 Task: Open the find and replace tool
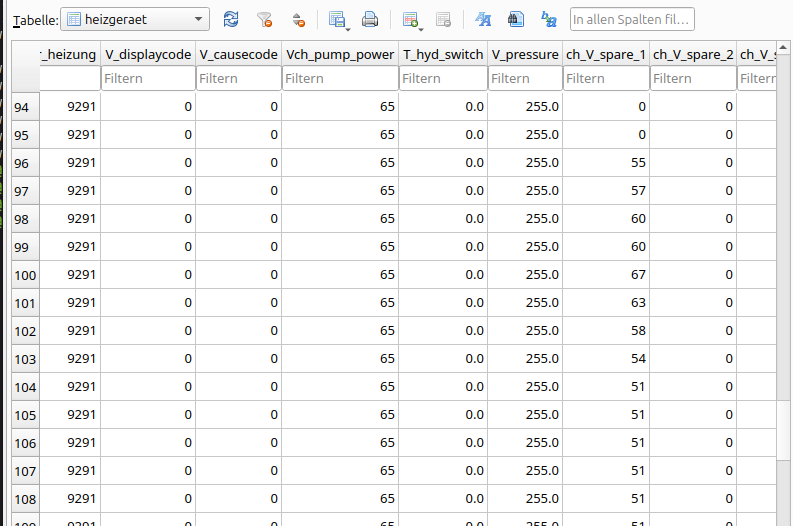coord(548,19)
